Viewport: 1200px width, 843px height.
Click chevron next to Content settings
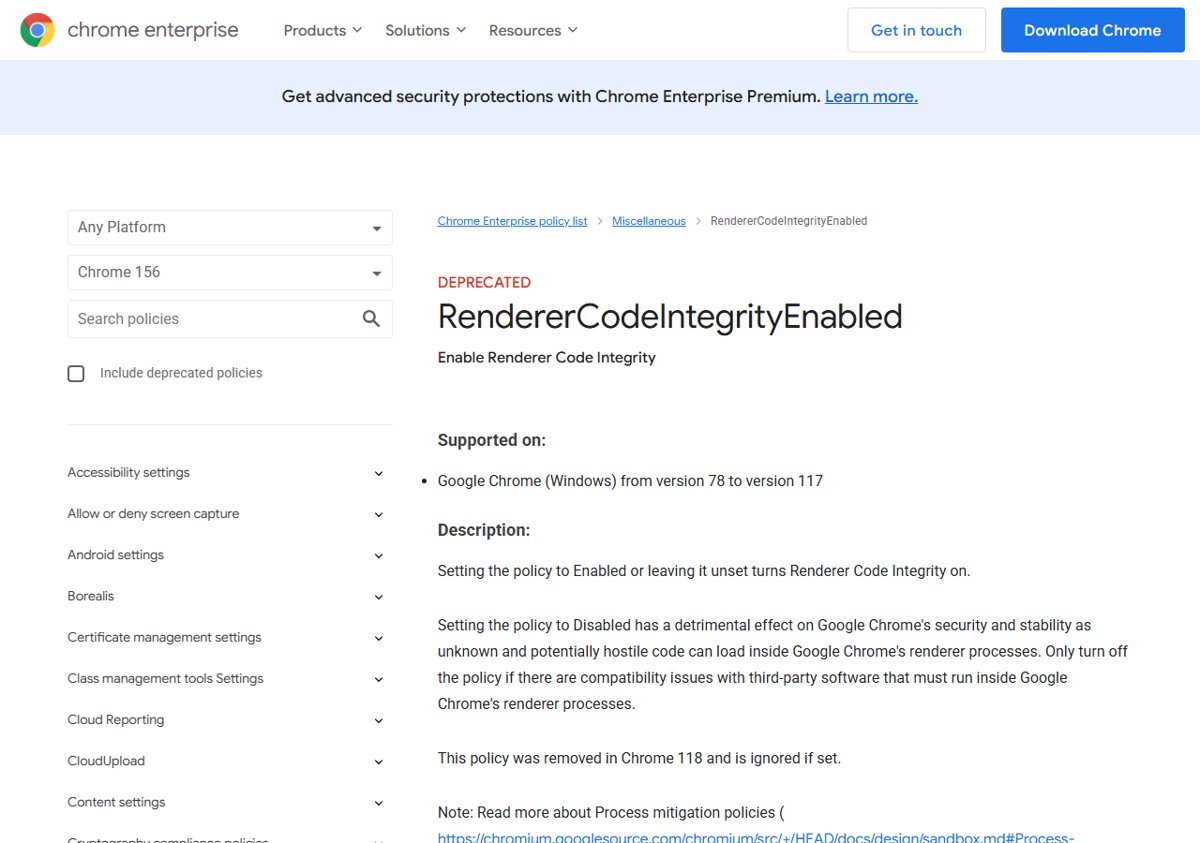[378, 803]
